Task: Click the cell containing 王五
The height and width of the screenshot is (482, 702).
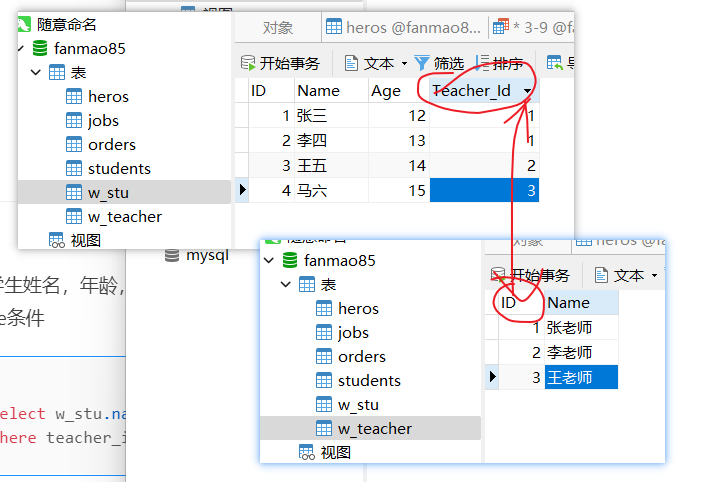Action: click(x=331, y=166)
